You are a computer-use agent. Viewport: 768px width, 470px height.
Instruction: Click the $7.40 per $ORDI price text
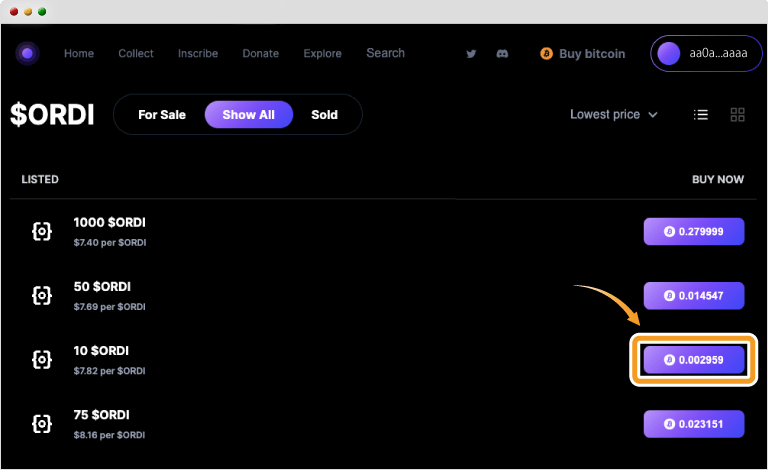point(110,242)
